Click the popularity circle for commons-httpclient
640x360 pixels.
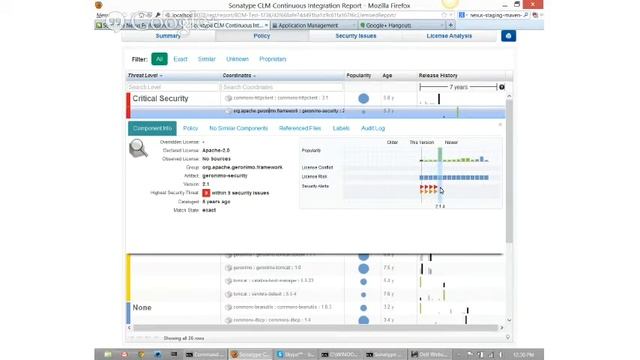point(363,98)
